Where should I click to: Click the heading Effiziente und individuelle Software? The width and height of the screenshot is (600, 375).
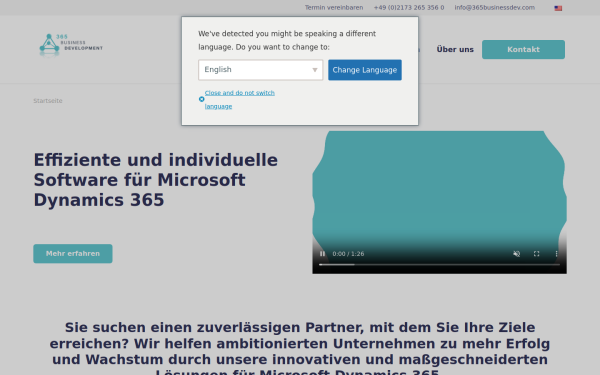click(156, 180)
